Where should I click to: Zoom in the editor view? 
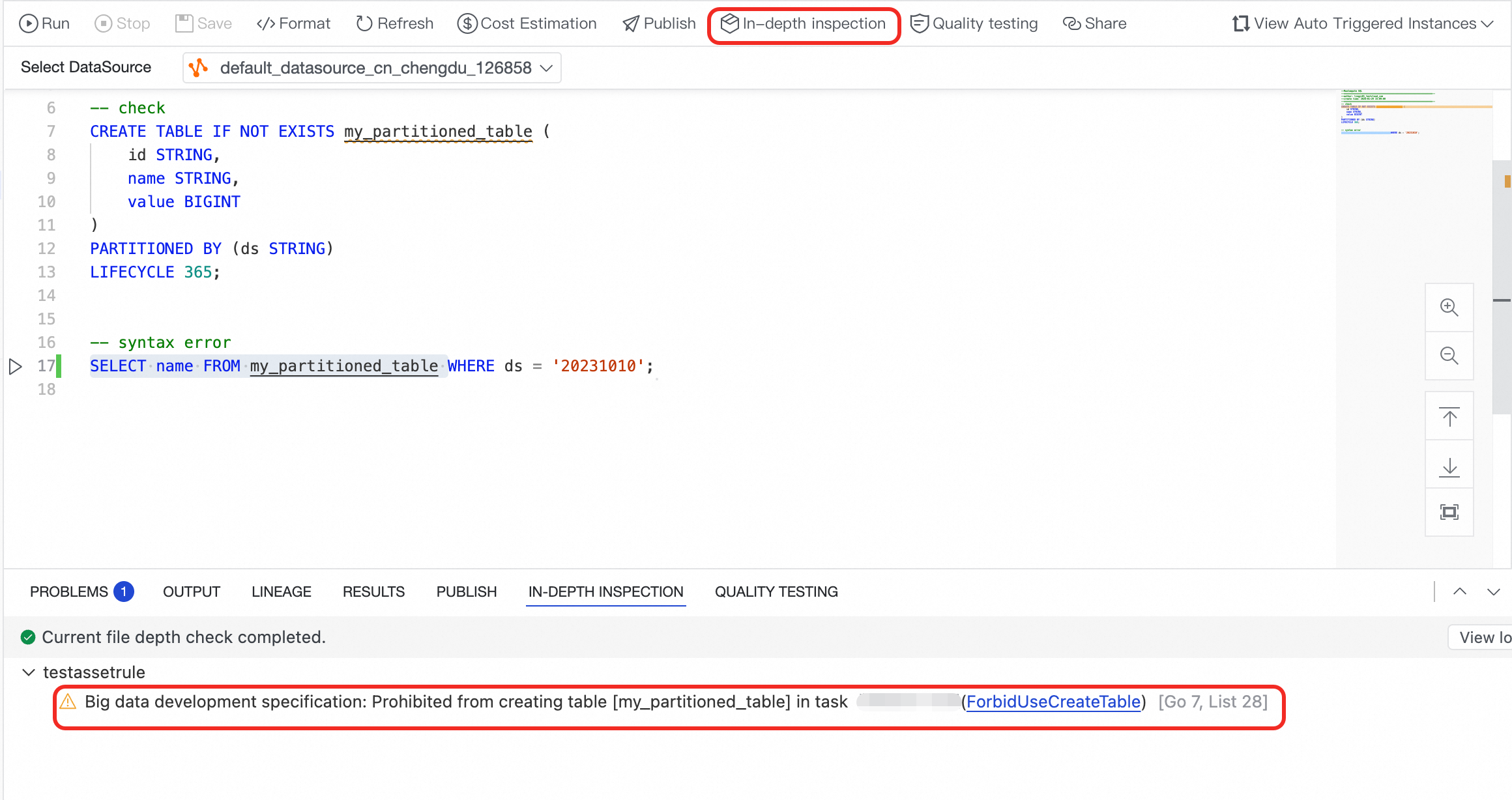click(1449, 307)
